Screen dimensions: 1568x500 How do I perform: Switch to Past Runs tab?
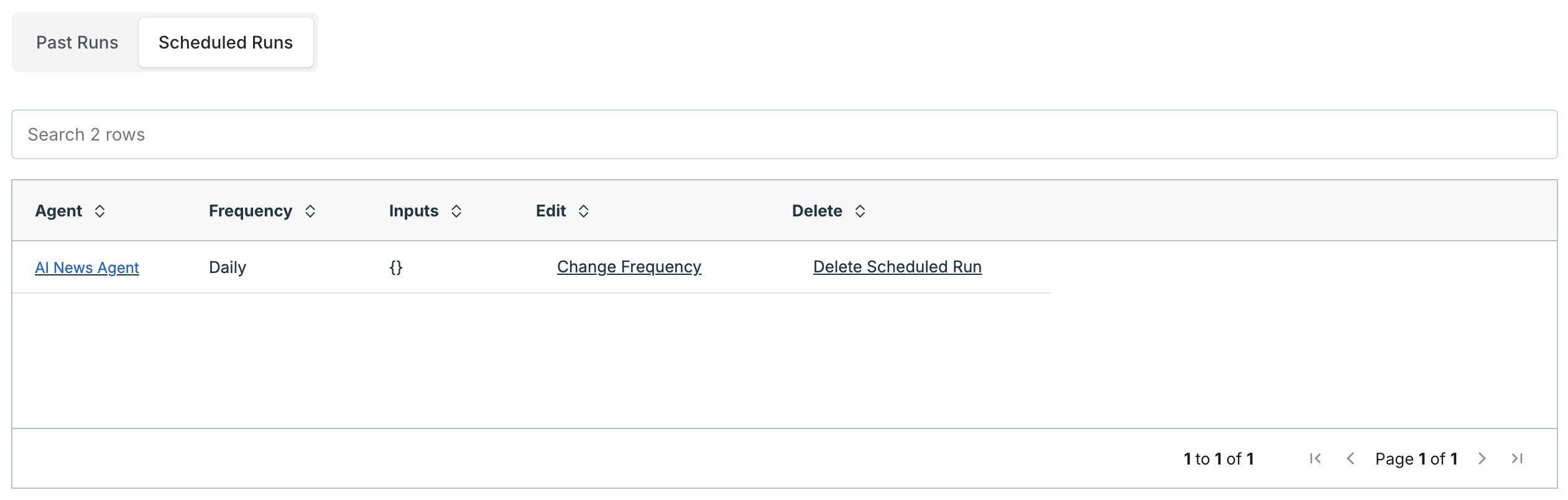coord(77,42)
